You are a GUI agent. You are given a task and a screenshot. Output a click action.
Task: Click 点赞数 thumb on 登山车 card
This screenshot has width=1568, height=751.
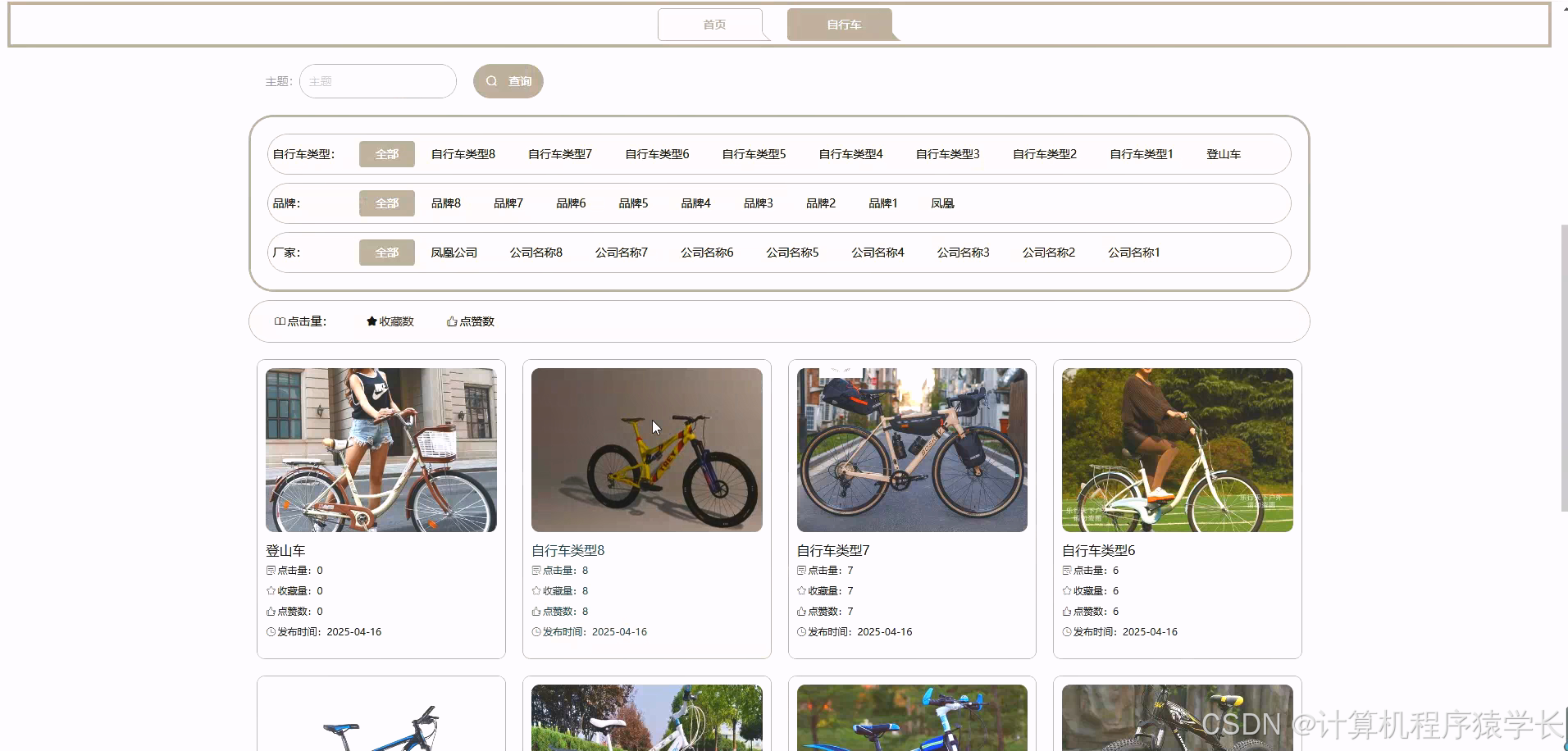(271, 612)
